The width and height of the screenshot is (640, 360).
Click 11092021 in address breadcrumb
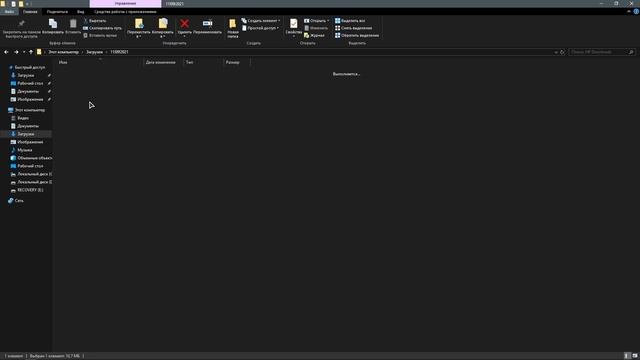119,52
